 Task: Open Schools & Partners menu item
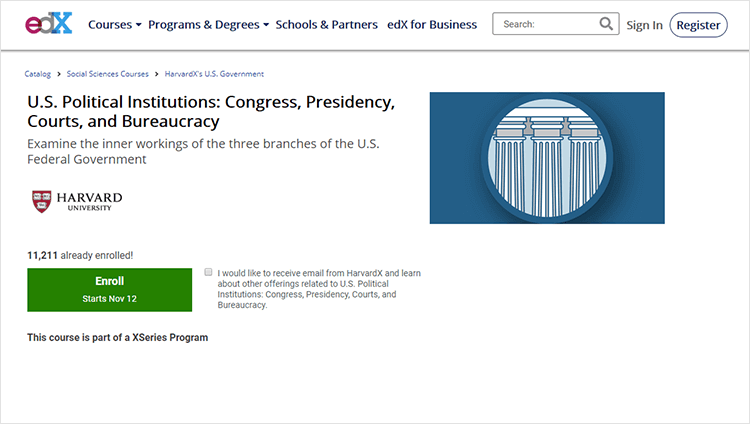(x=326, y=25)
